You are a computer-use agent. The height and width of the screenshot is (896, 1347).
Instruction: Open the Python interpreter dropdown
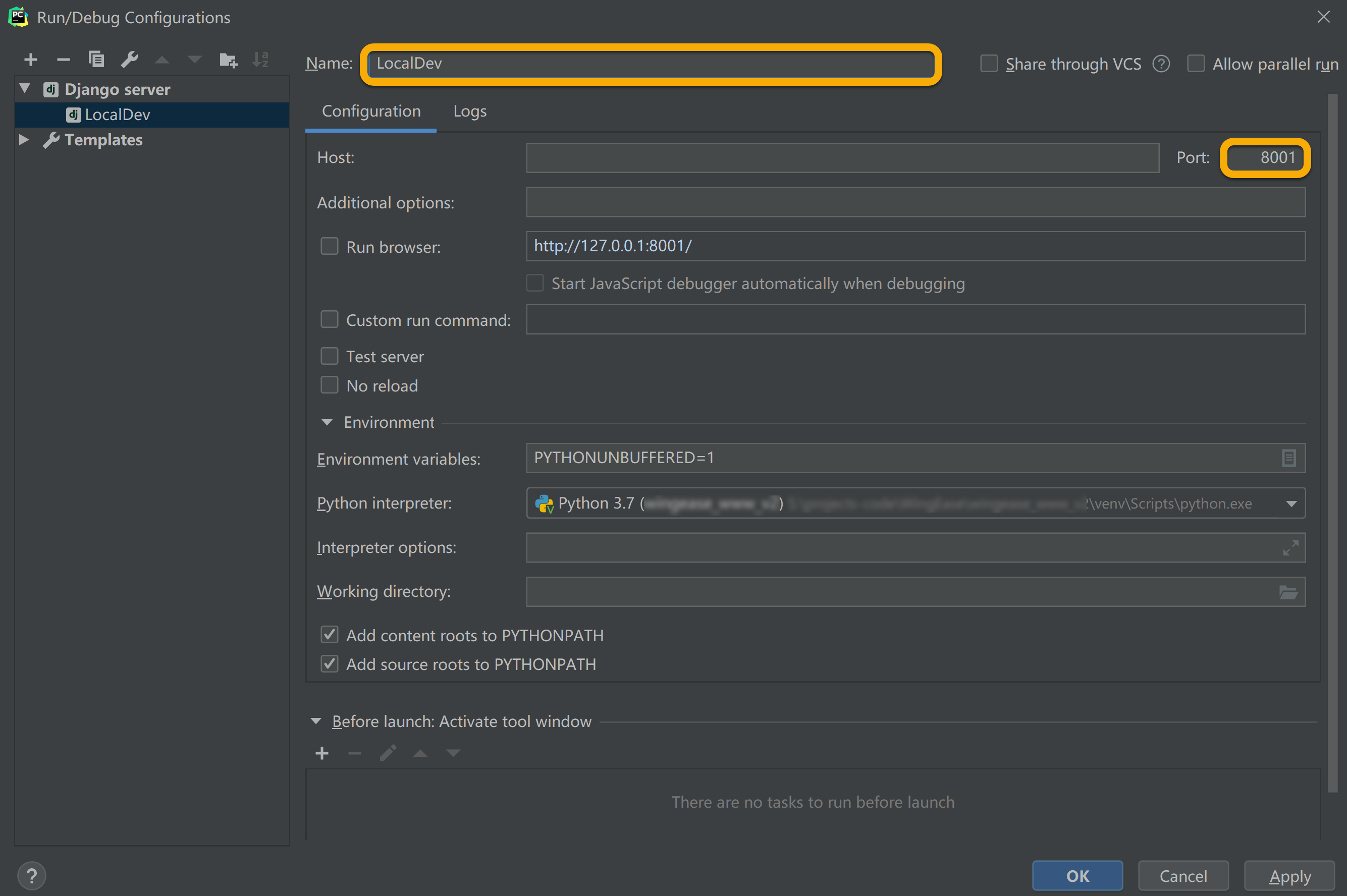[x=1291, y=503]
